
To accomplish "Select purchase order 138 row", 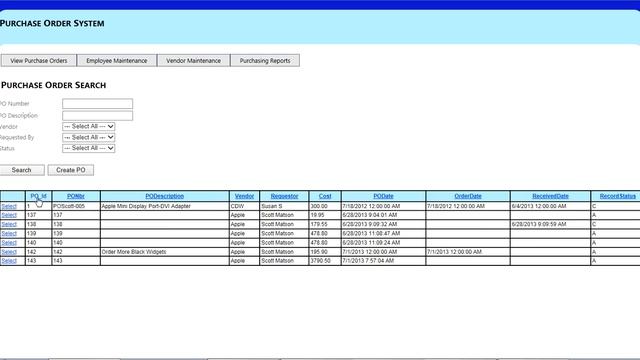I will click(9, 224).
